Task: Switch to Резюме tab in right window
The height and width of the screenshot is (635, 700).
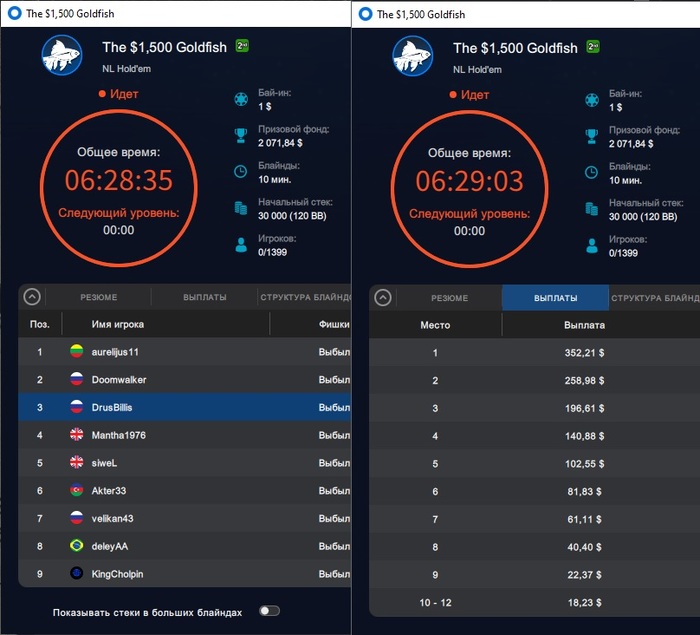Action: (x=450, y=298)
